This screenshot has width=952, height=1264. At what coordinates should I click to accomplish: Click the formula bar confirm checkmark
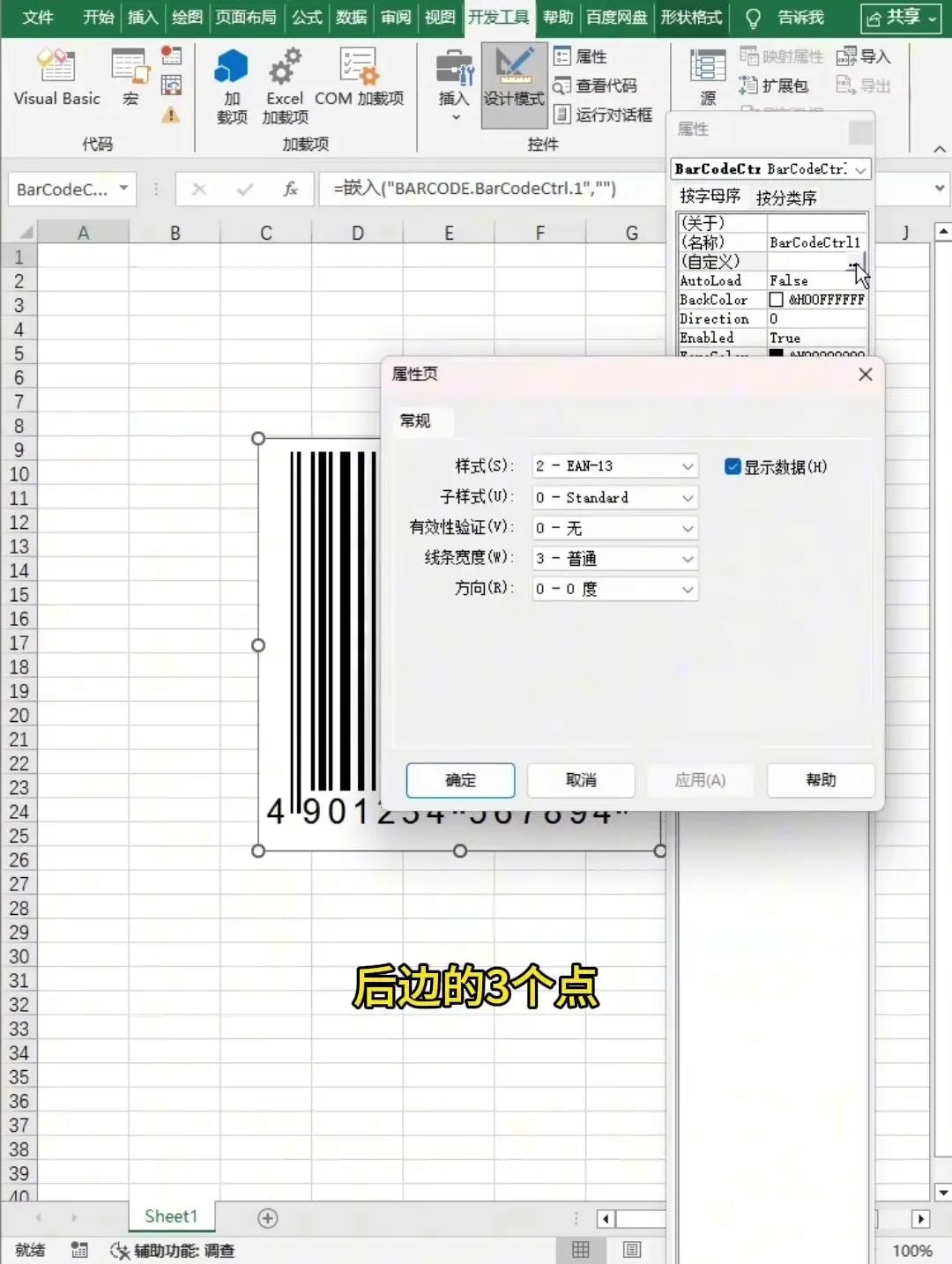245,189
